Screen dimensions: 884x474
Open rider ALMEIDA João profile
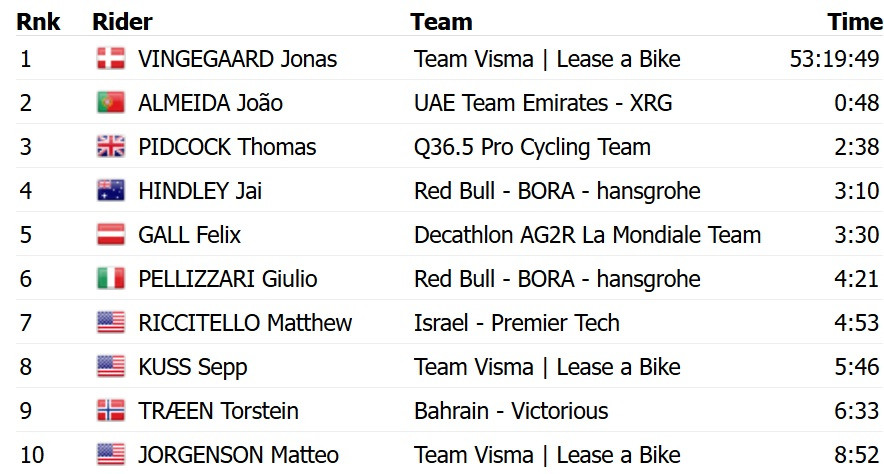[x=210, y=103]
